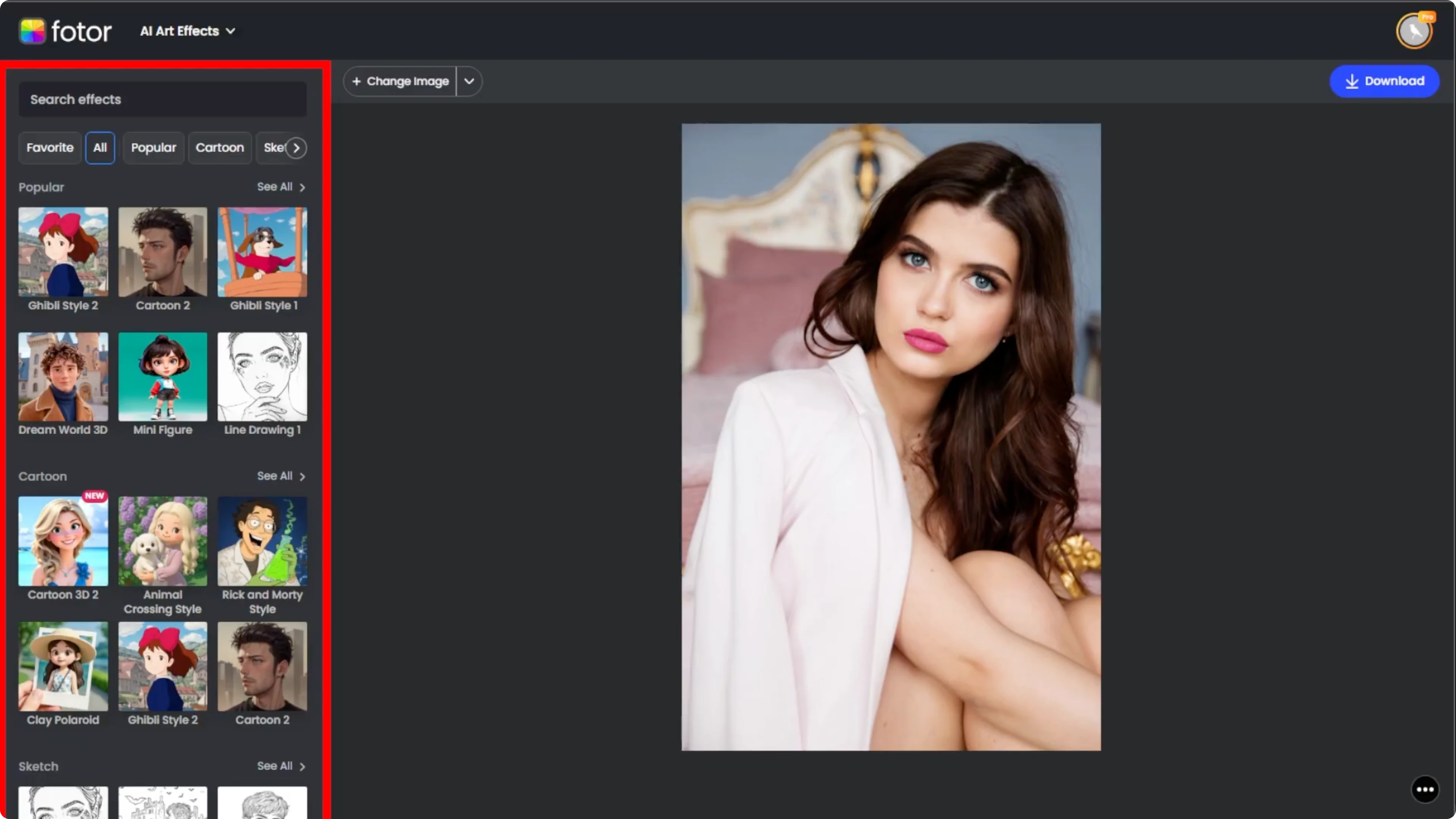Apply Ghibli Style 1 effect
Viewport: 1456px width, 819px height.
262,252
